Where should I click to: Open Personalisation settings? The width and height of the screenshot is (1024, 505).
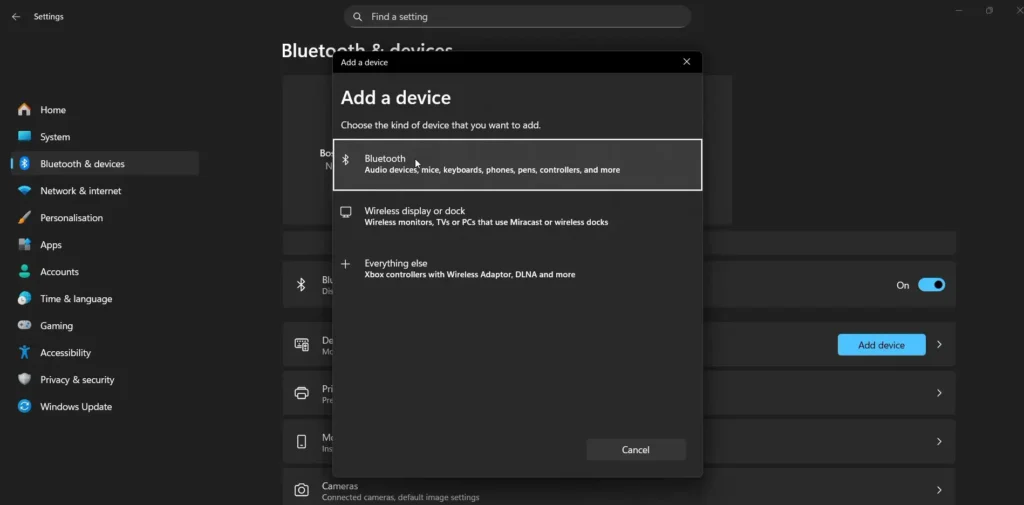105,218
